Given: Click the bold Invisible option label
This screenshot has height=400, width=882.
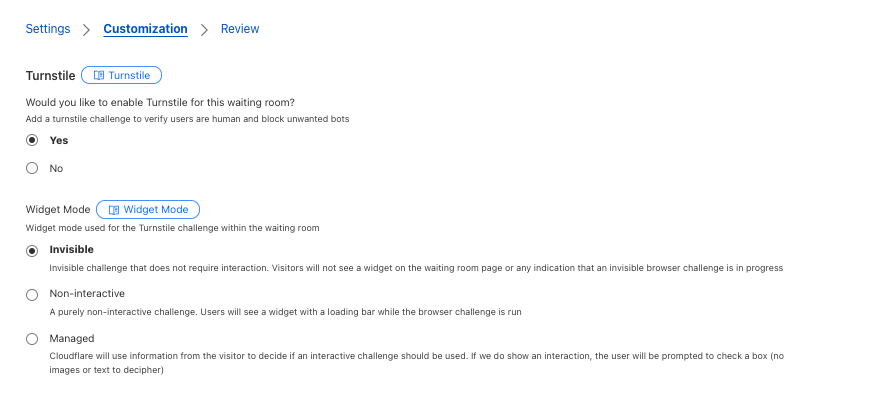Looking at the screenshot, I should click(71, 249).
